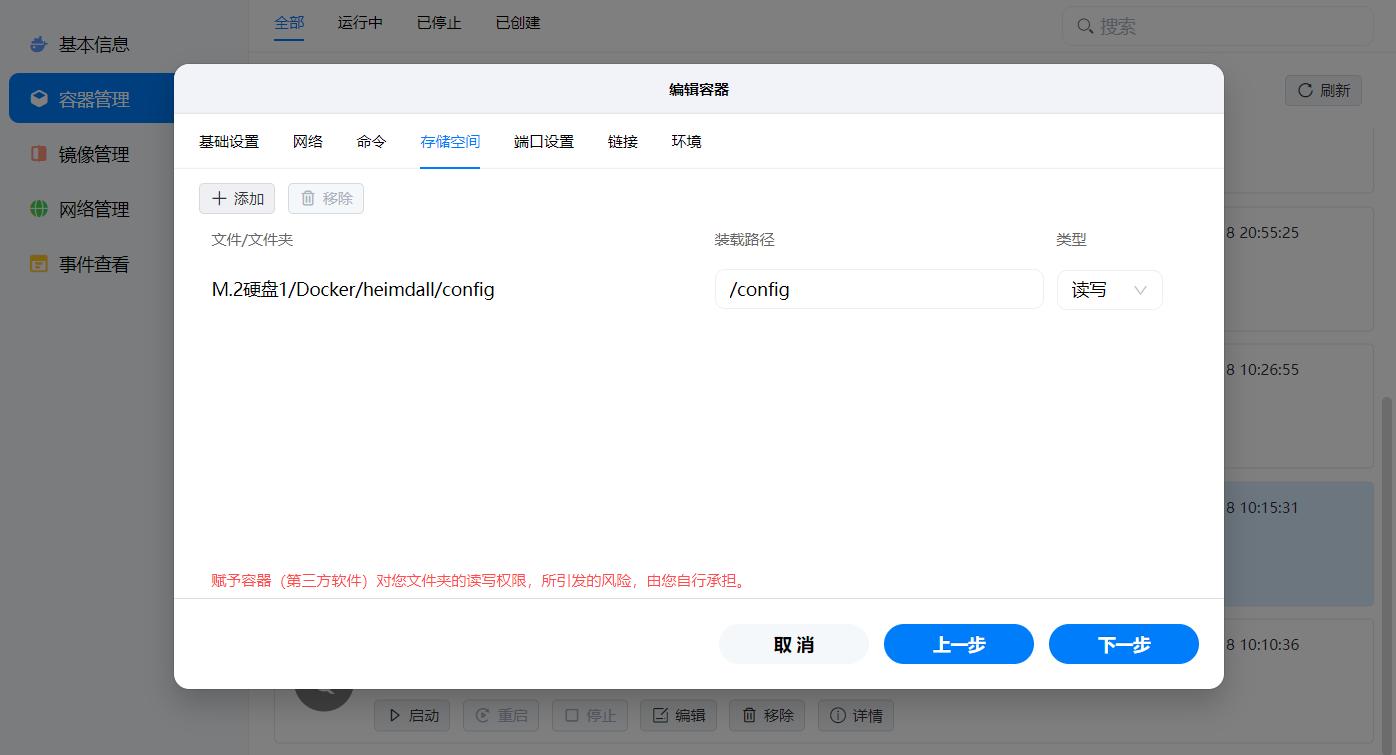Open 基本信息 via the Docker whale icon
1396x755 pixels.
(38, 44)
